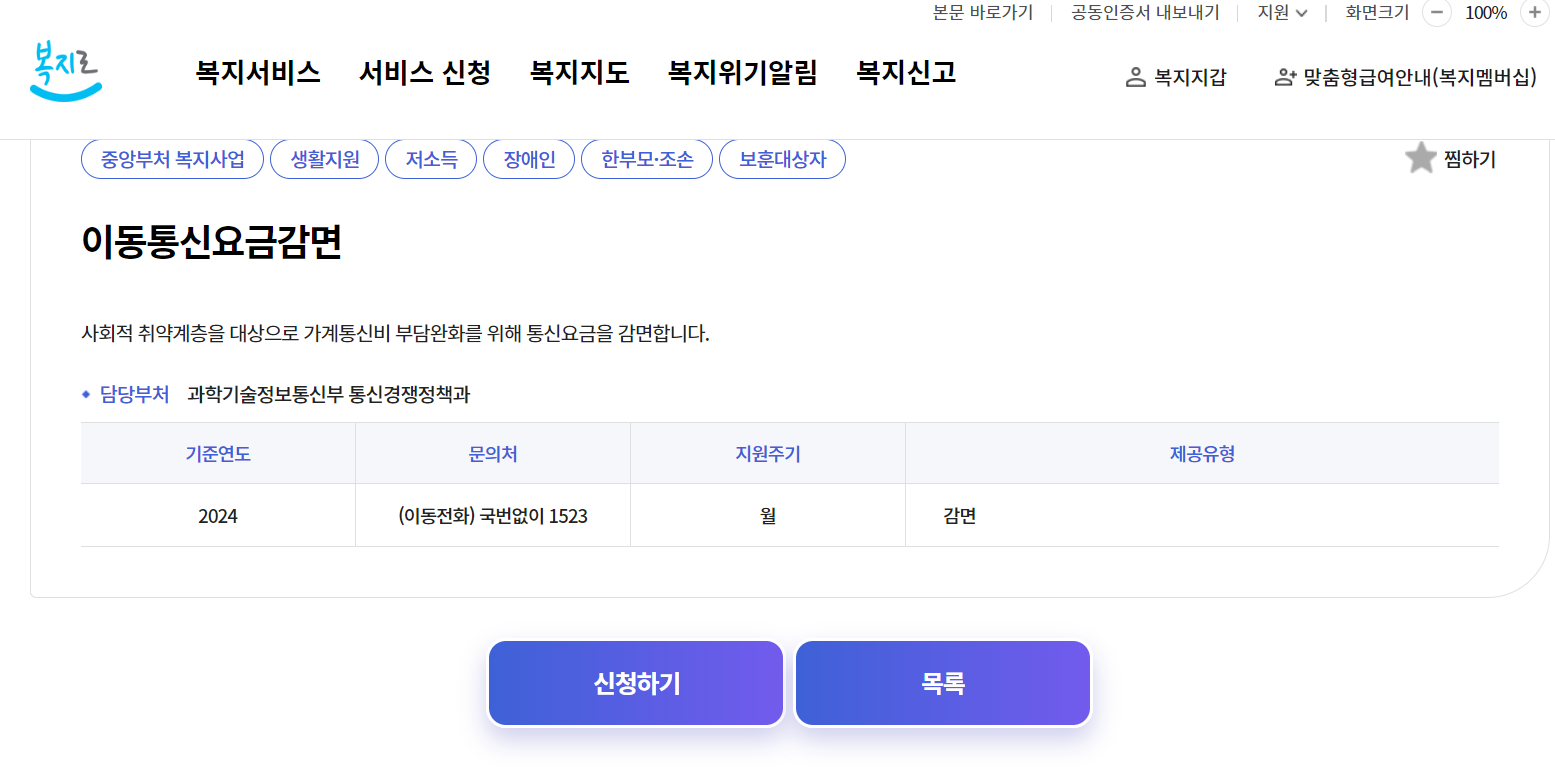Open the 복지위기알림 menu
The image size is (1555, 767).
[741, 72]
